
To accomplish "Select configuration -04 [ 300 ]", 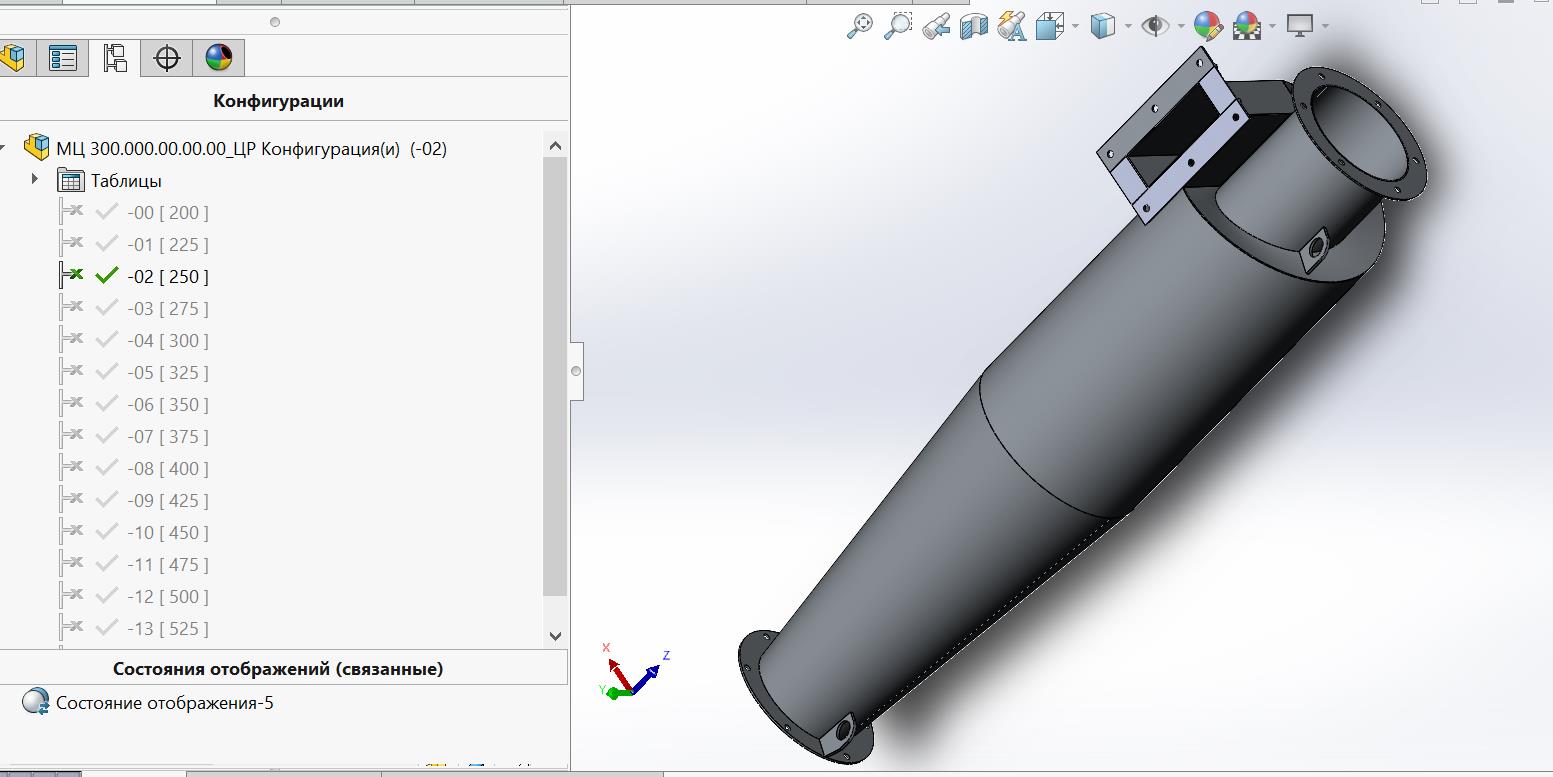I will click(168, 340).
